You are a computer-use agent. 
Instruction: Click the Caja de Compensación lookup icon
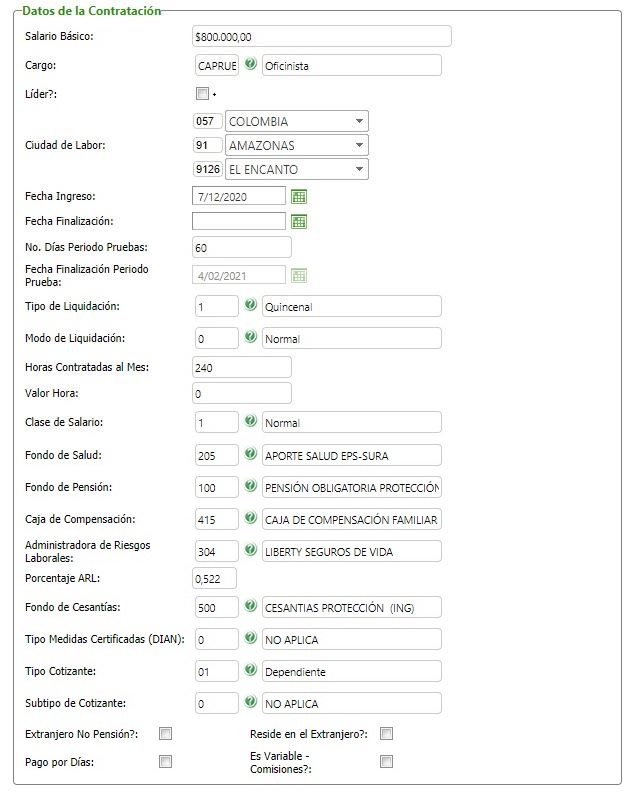pyautogui.click(x=251, y=519)
